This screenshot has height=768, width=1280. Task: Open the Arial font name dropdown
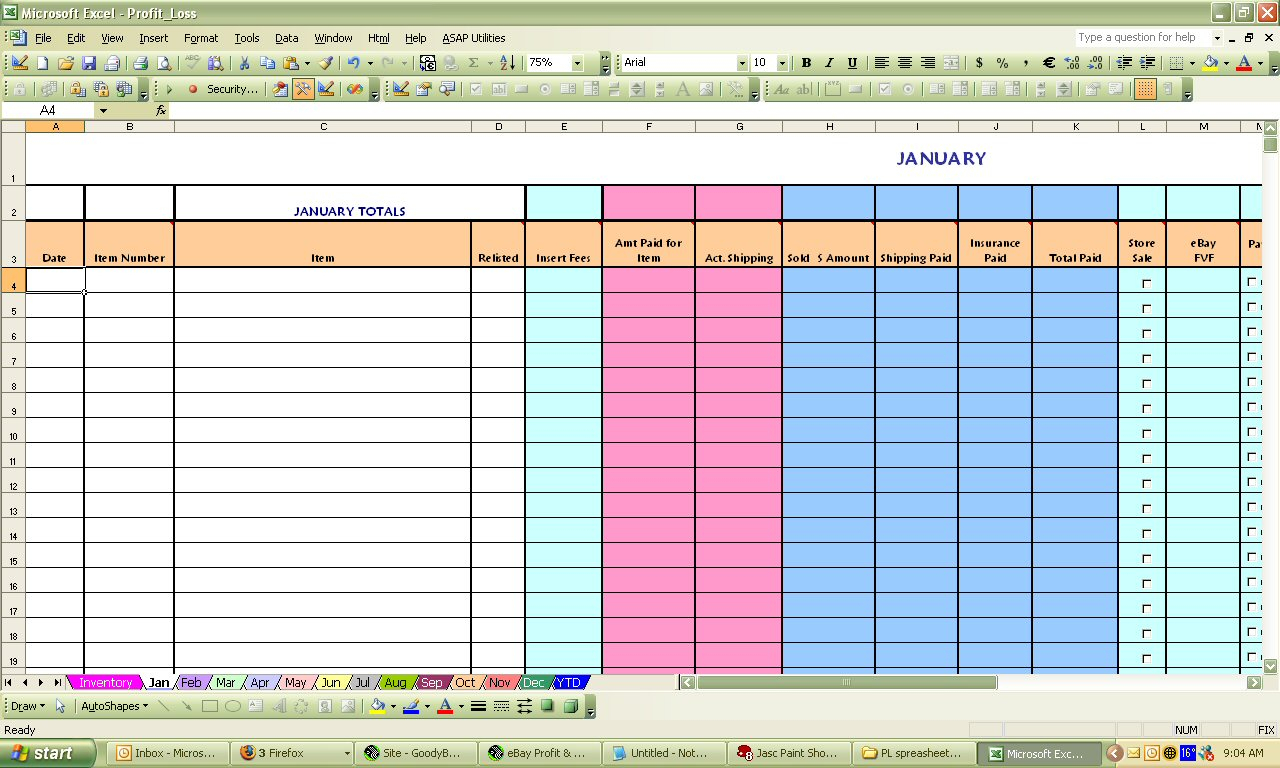click(742, 63)
